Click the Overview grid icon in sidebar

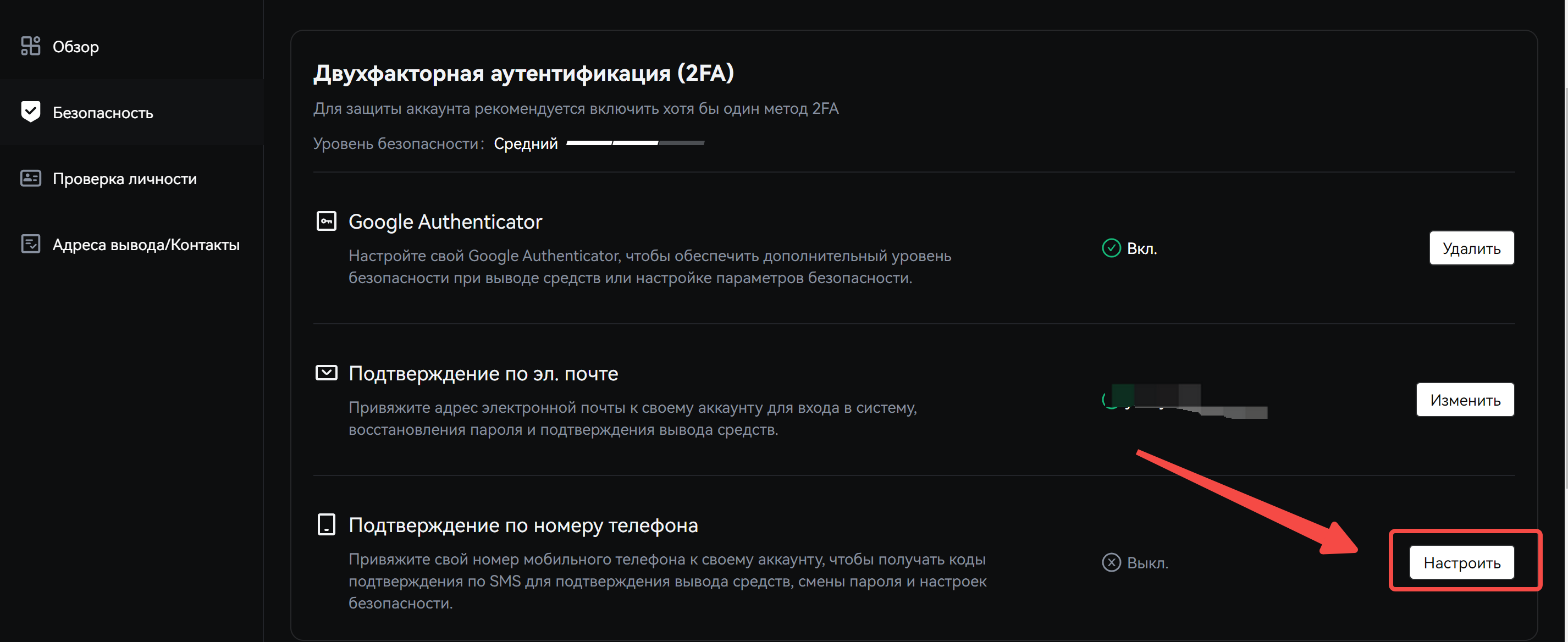tap(30, 46)
